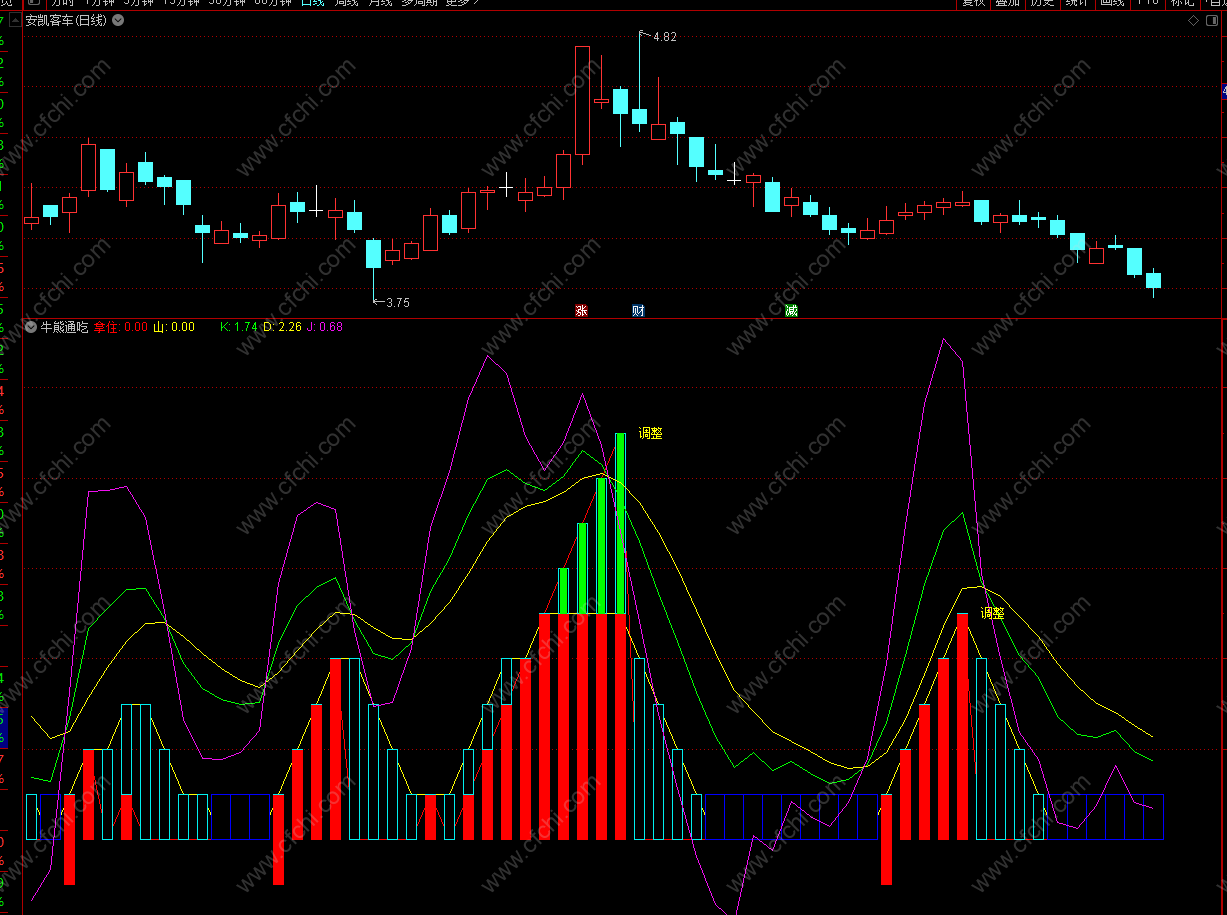
Task: Switch to the 月线 period tab
Action: click(380, 3)
